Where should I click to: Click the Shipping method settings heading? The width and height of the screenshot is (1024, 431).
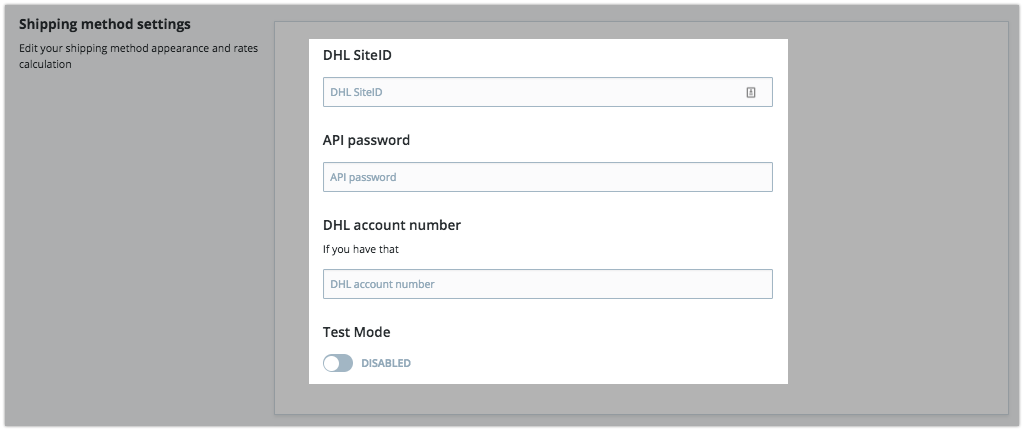pyautogui.click(x=104, y=24)
